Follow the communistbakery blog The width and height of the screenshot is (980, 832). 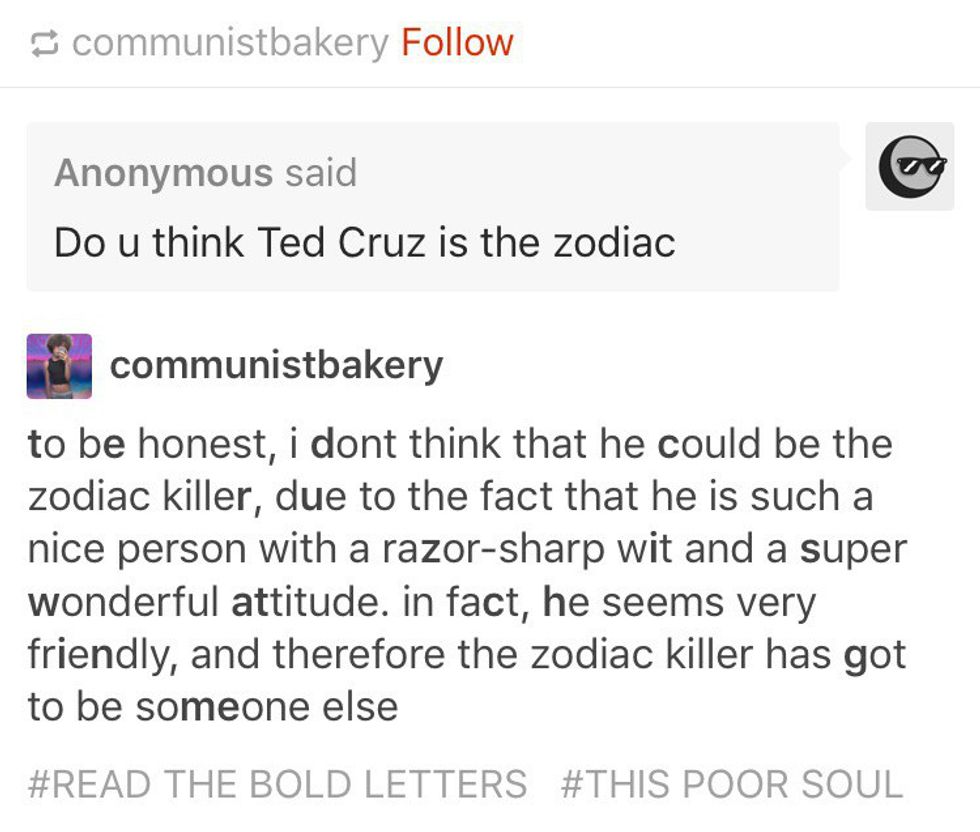[x=457, y=43]
